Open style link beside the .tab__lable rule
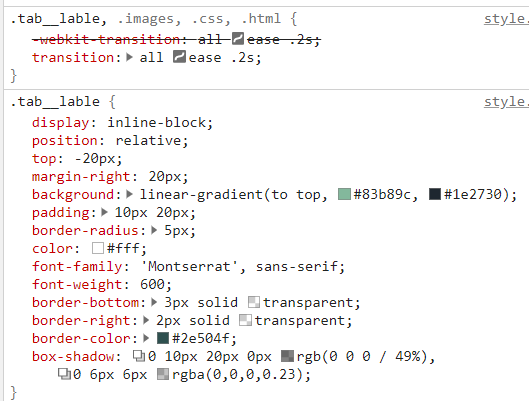The height and width of the screenshot is (401, 529). pos(506,102)
